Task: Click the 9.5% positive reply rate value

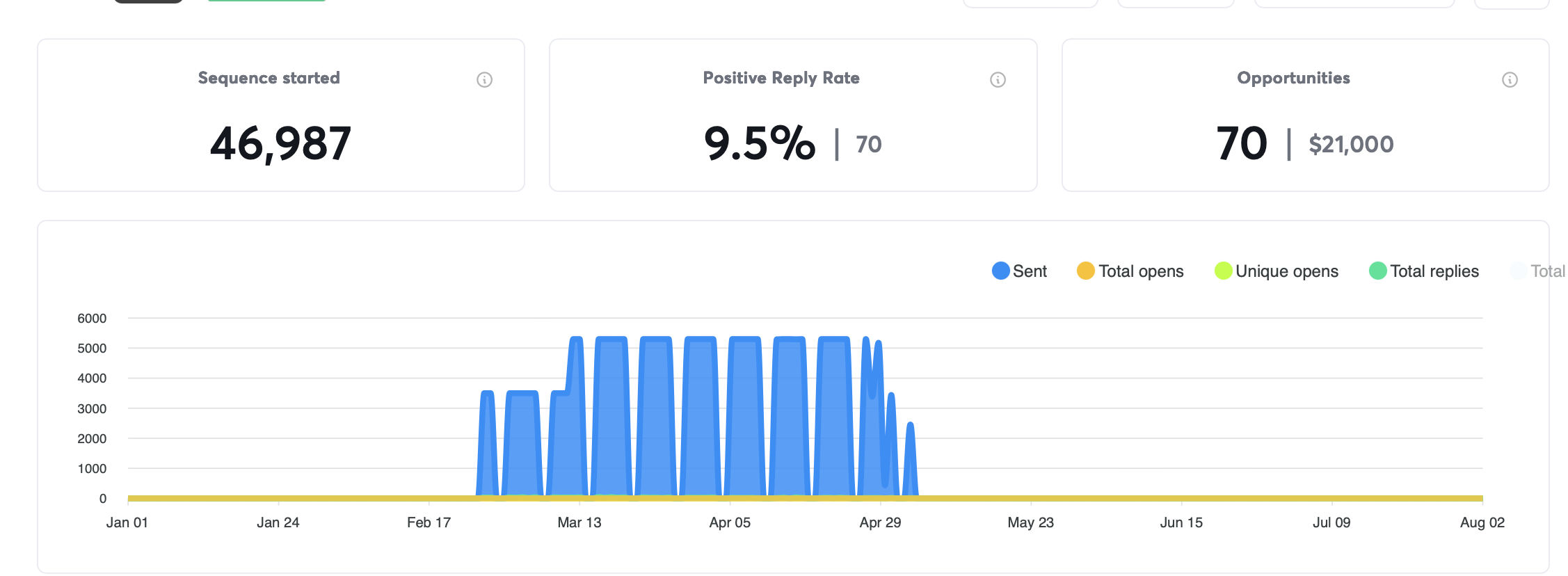Action: point(759,143)
